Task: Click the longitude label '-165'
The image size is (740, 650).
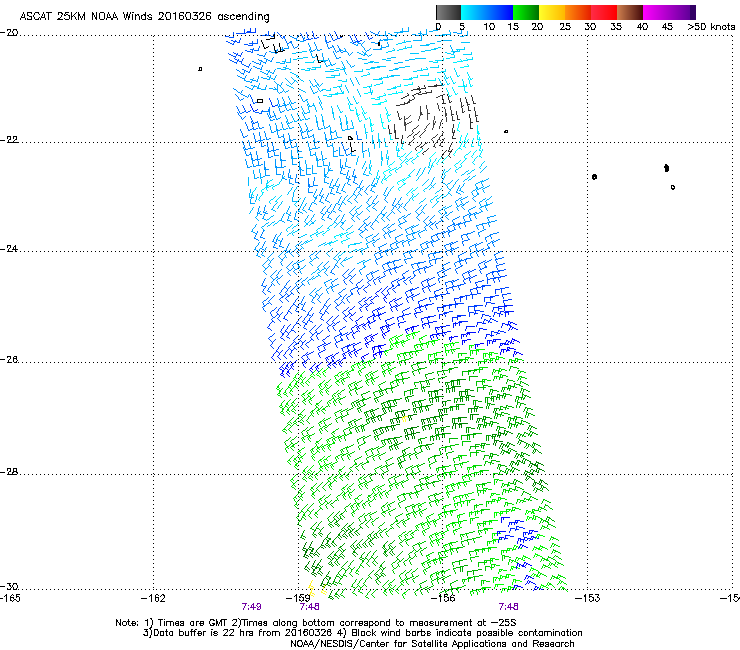Action: pos(10,598)
